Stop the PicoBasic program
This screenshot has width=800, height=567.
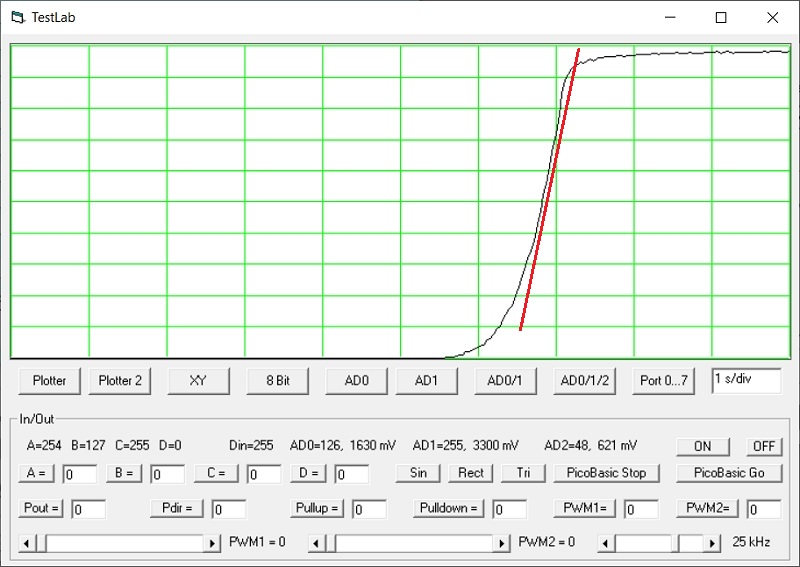(x=606, y=473)
